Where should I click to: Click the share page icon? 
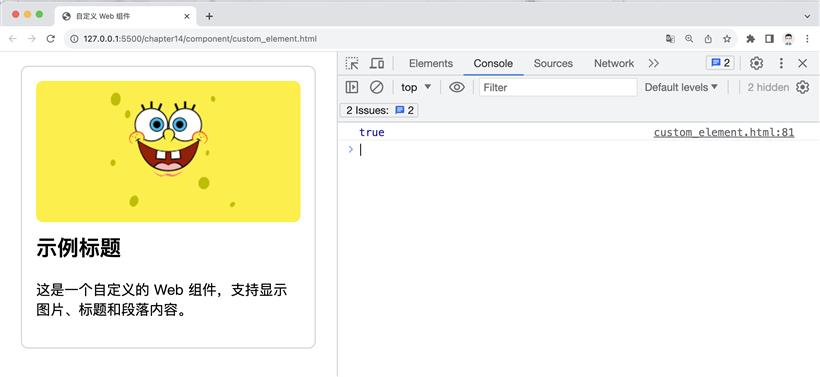pos(708,39)
